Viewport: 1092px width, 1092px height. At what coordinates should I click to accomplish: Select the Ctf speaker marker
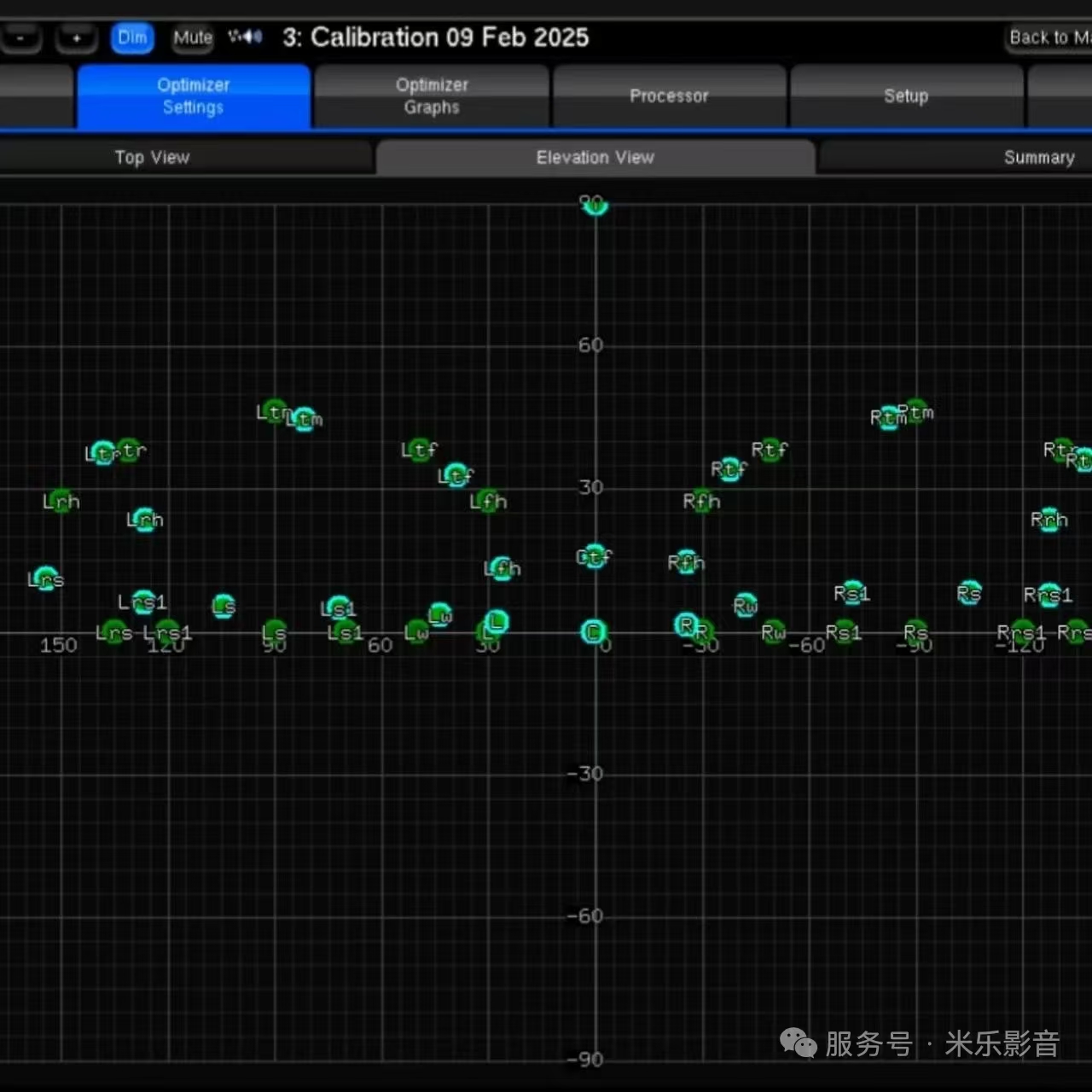point(595,556)
